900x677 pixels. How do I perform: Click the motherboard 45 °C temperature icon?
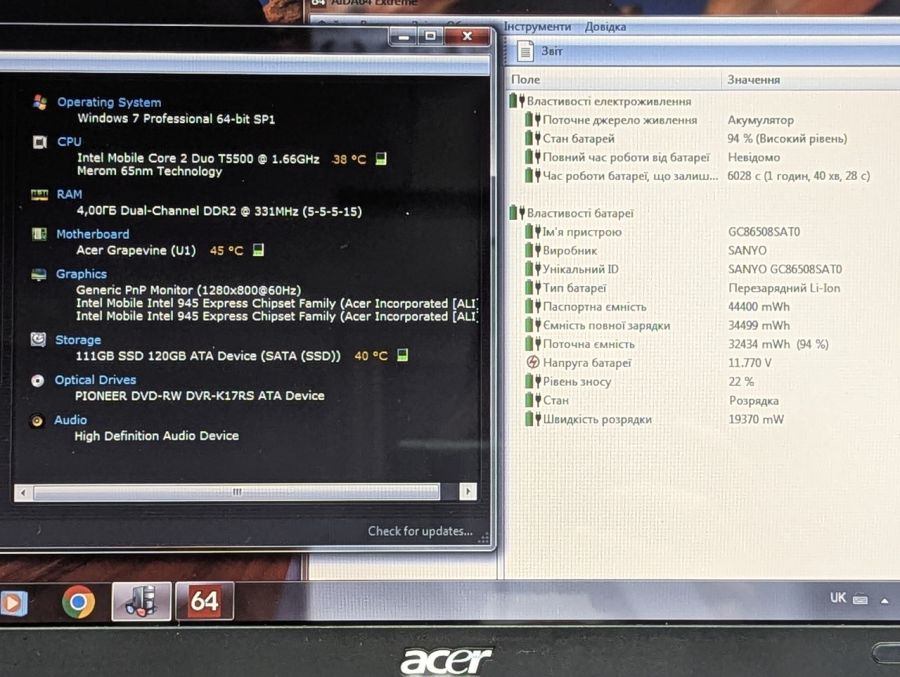coord(258,250)
